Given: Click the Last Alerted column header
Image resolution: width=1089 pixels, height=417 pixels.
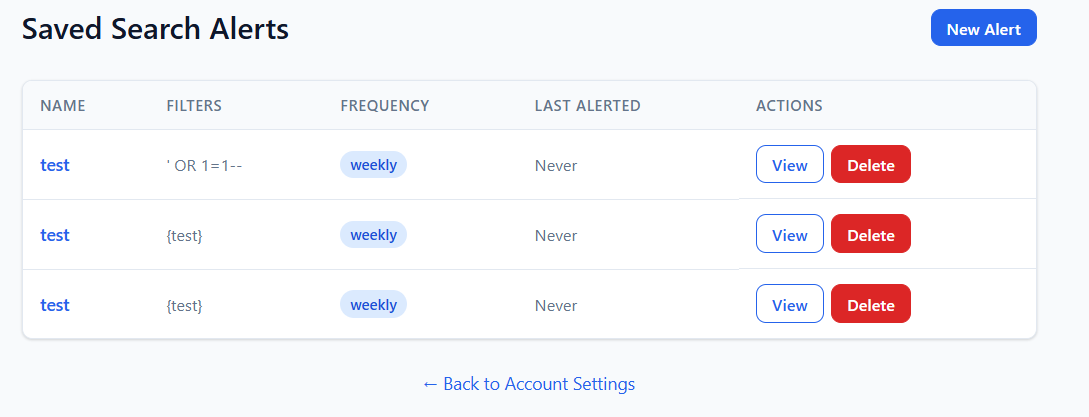Looking at the screenshot, I should 587,106.
